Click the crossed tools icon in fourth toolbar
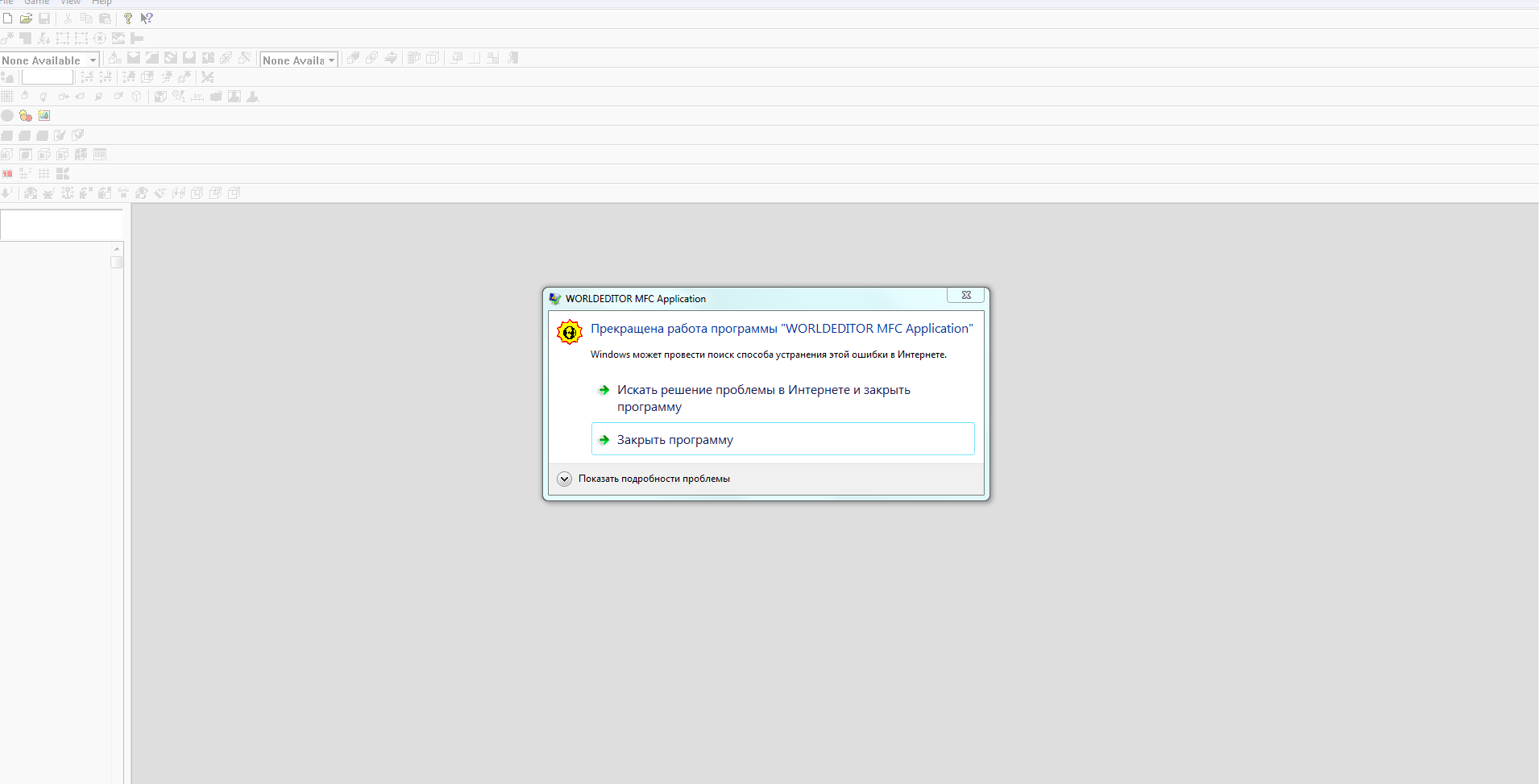Image resolution: width=1539 pixels, height=784 pixels. [x=208, y=77]
